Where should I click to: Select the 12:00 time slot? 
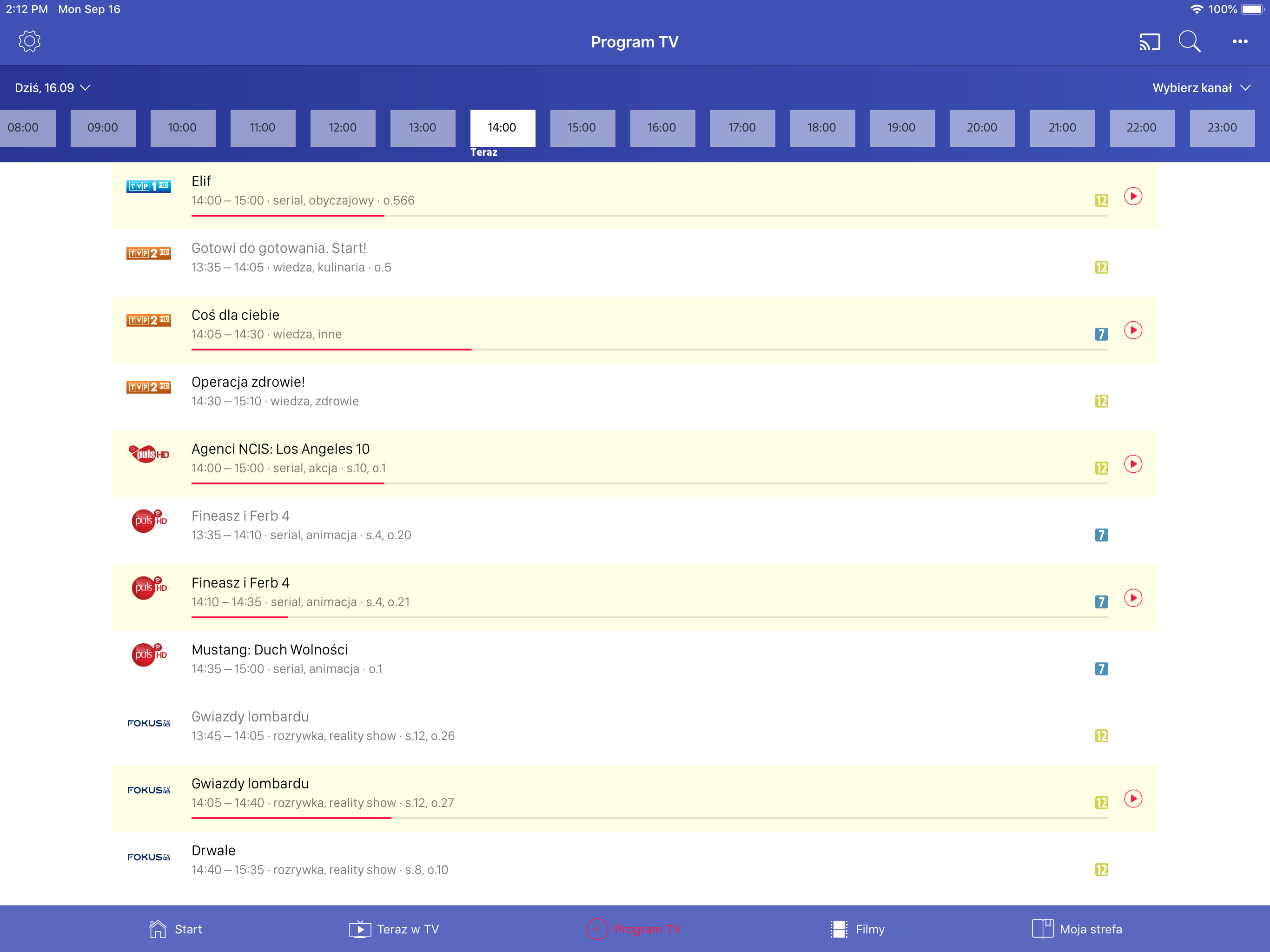[343, 127]
